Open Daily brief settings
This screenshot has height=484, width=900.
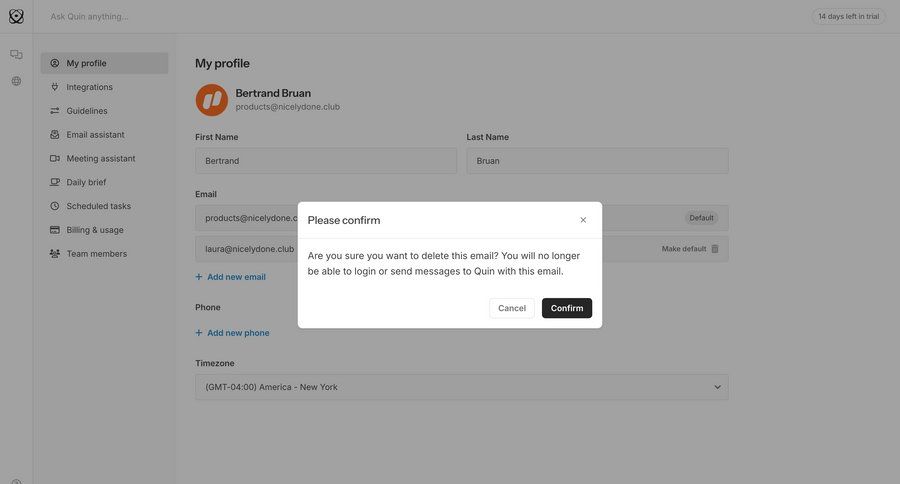86,182
